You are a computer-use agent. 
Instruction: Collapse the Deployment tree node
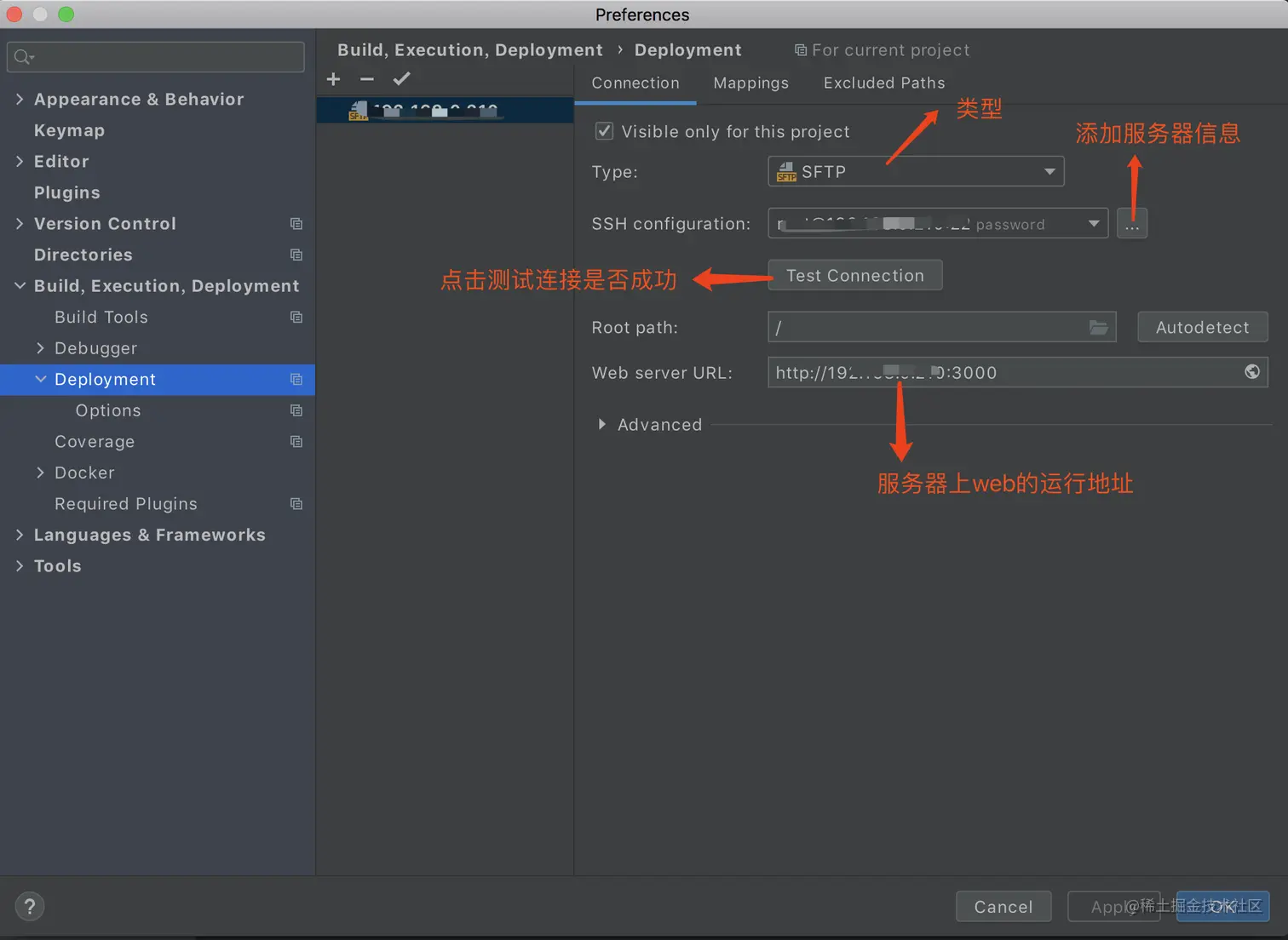tap(40, 379)
